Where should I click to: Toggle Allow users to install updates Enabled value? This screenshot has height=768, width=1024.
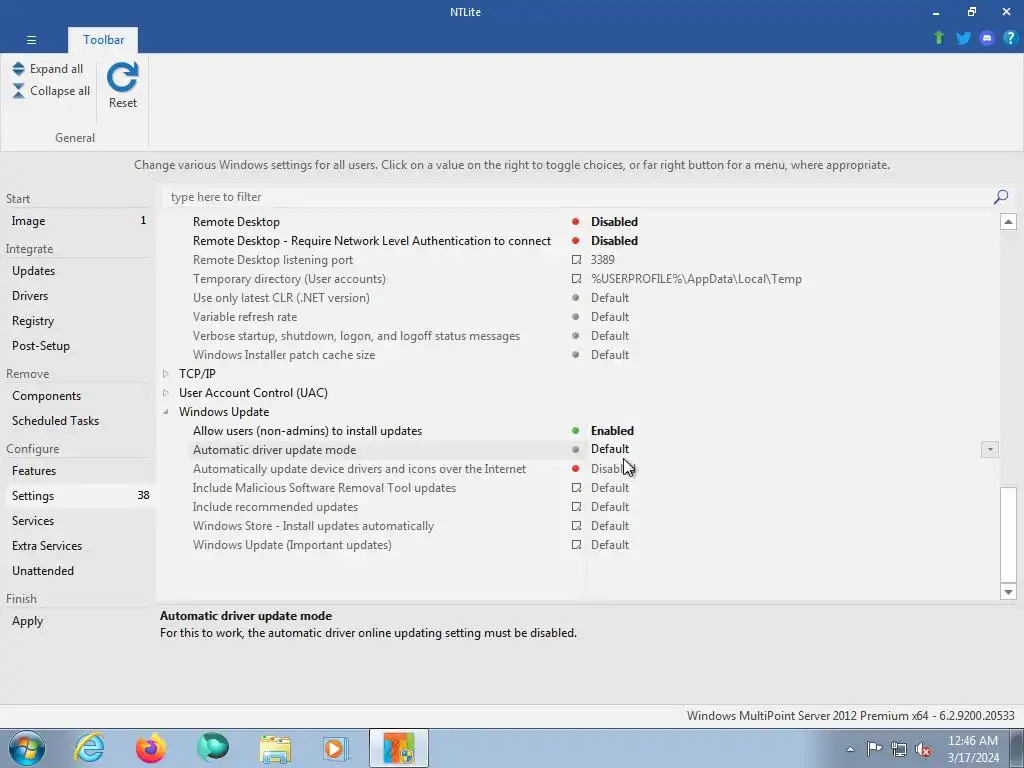pos(612,430)
